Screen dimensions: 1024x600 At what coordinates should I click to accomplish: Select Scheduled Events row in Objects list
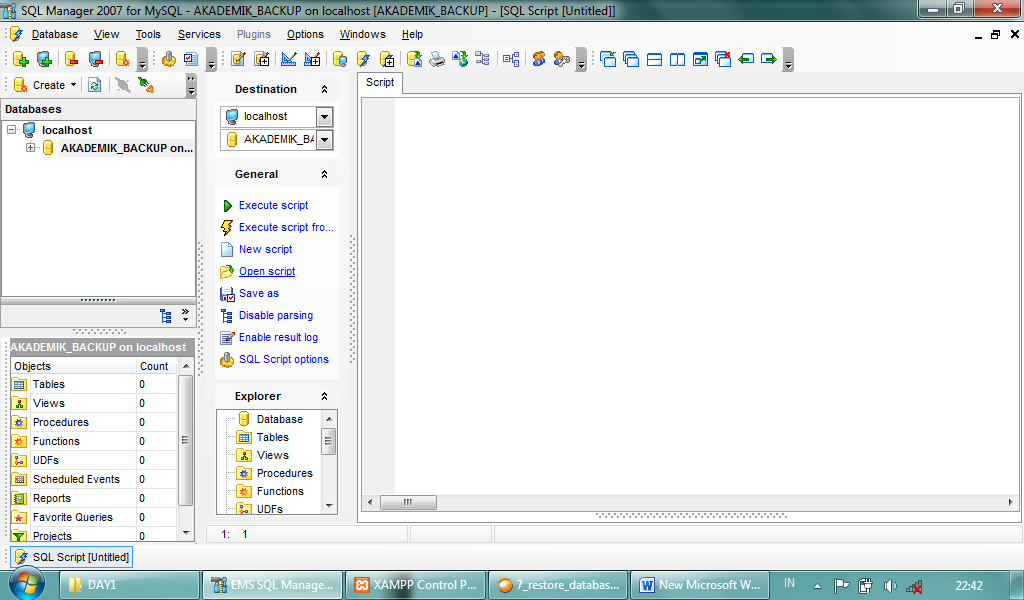(94, 479)
